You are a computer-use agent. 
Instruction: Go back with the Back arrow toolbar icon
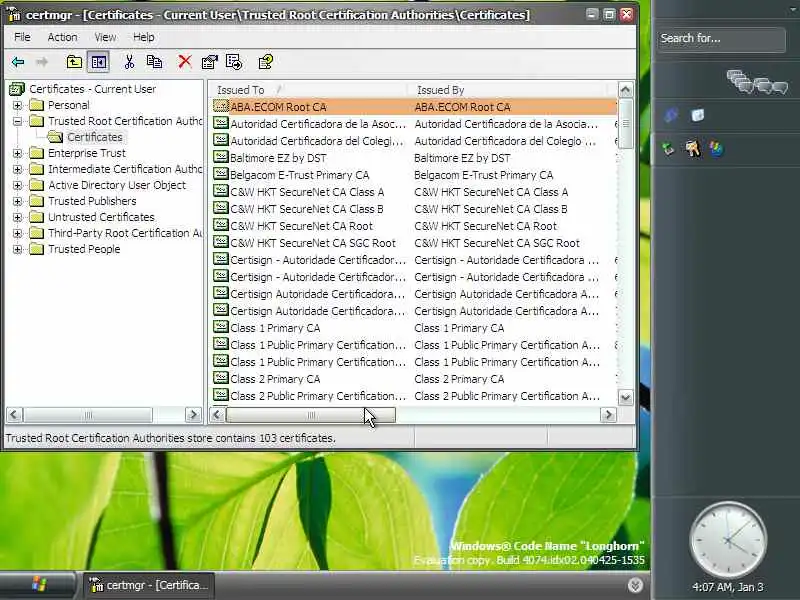(x=18, y=62)
